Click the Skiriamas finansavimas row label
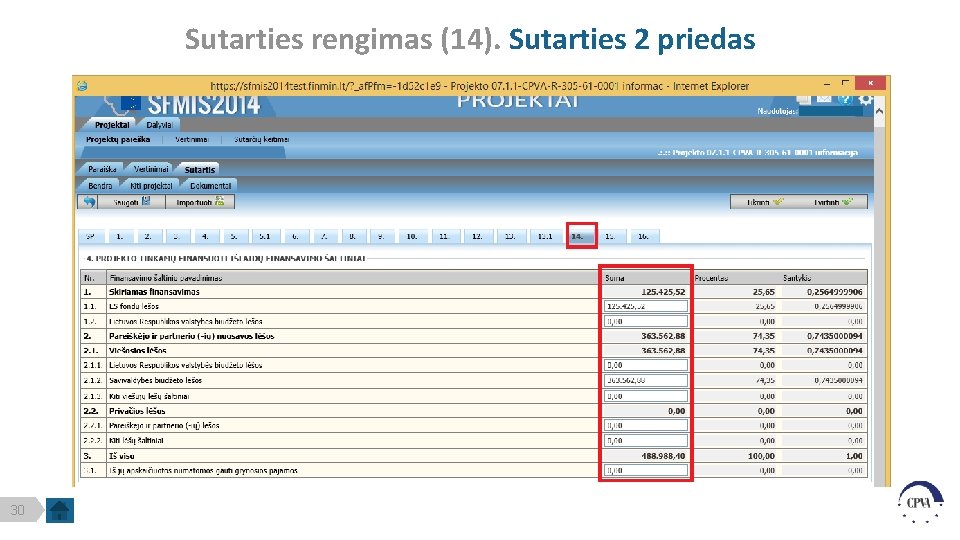This screenshot has height=540, width=960. pyautogui.click(x=154, y=292)
